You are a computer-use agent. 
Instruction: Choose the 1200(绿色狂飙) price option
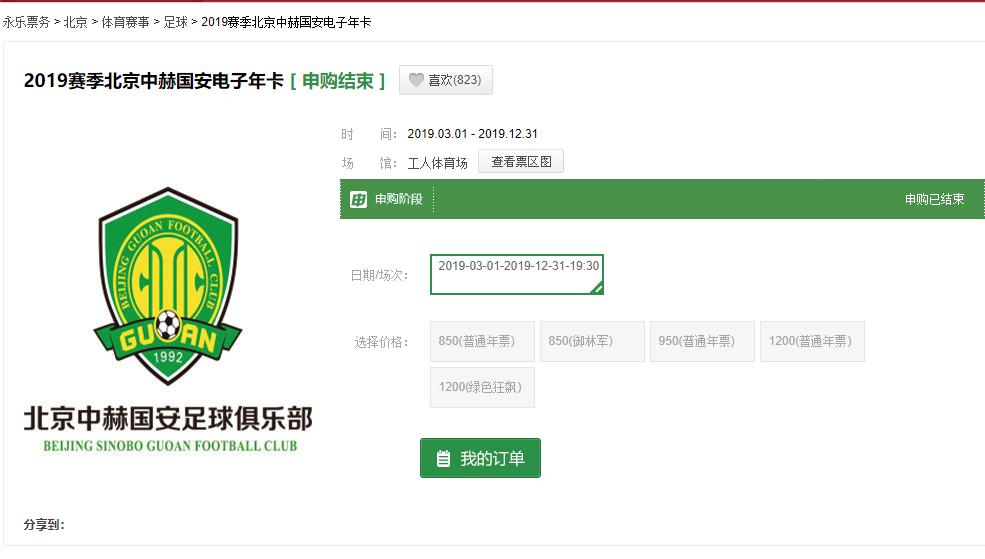482,388
